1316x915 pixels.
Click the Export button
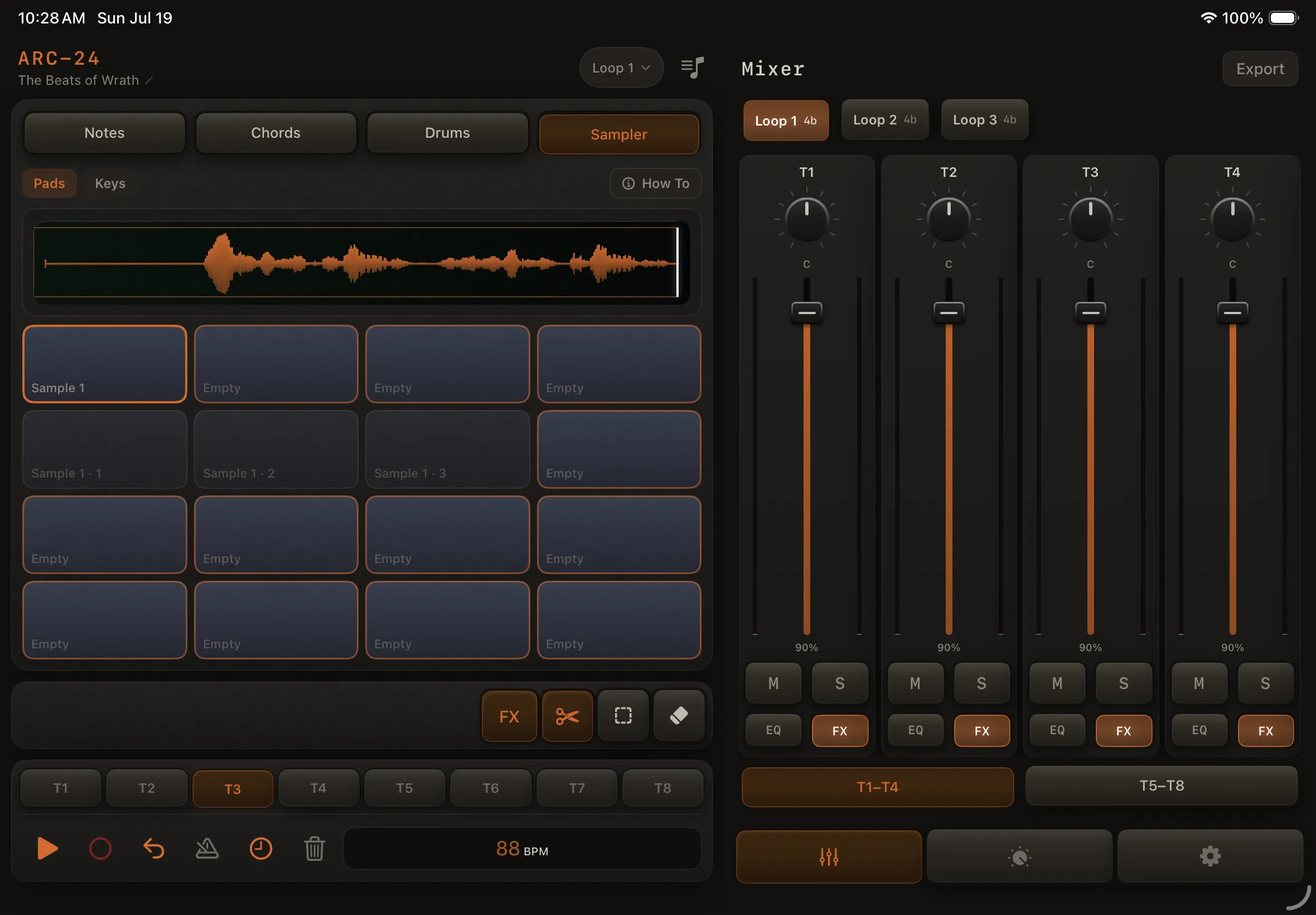(x=1260, y=69)
